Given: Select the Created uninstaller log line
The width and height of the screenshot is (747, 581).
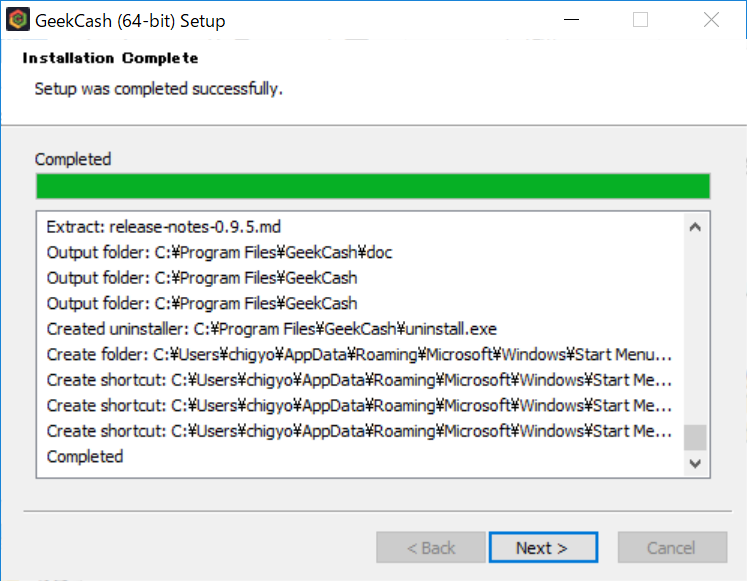Looking at the screenshot, I should [x=271, y=329].
